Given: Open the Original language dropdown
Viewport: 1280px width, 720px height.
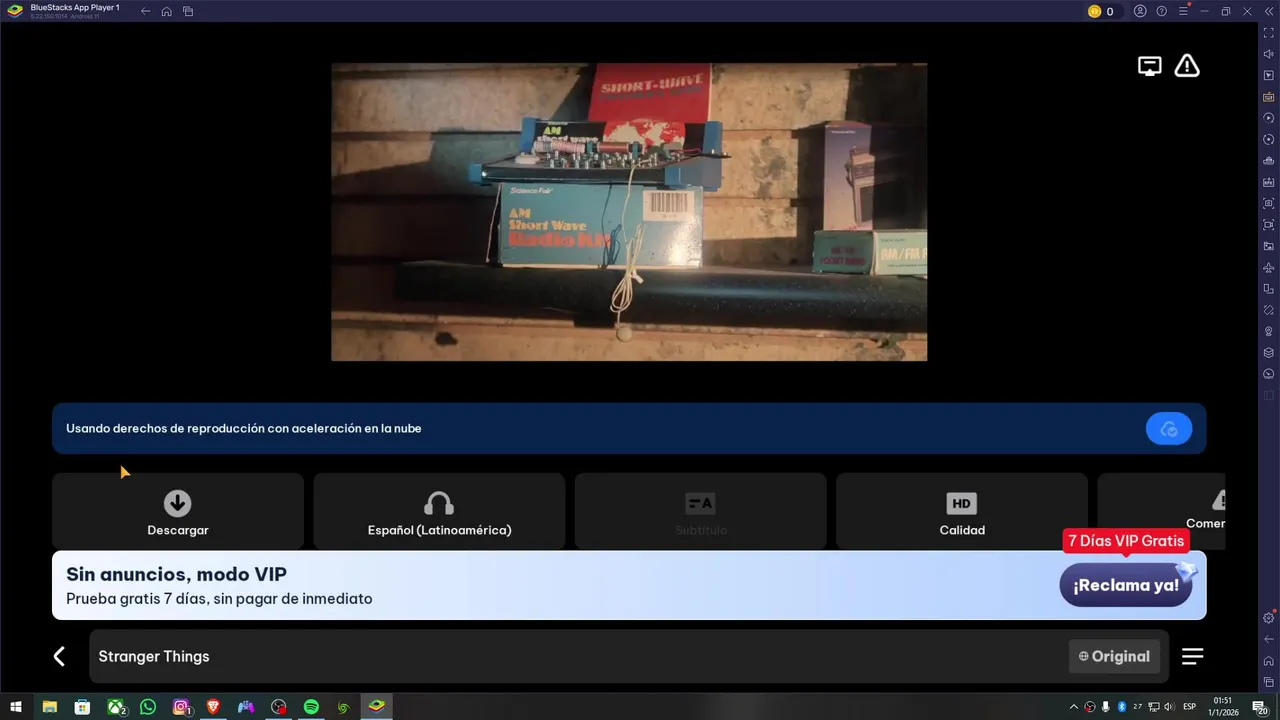Looking at the screenshot, I should [x=1114, y=656].
